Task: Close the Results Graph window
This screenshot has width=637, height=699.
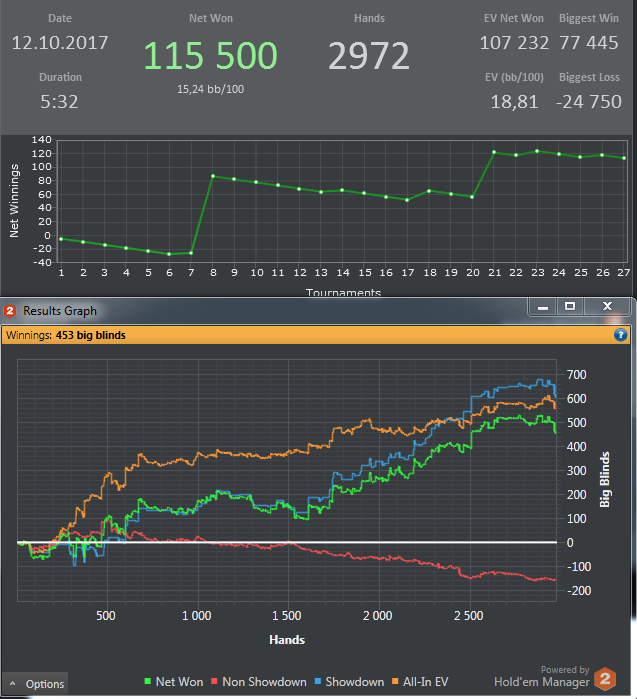Action: 607,307
